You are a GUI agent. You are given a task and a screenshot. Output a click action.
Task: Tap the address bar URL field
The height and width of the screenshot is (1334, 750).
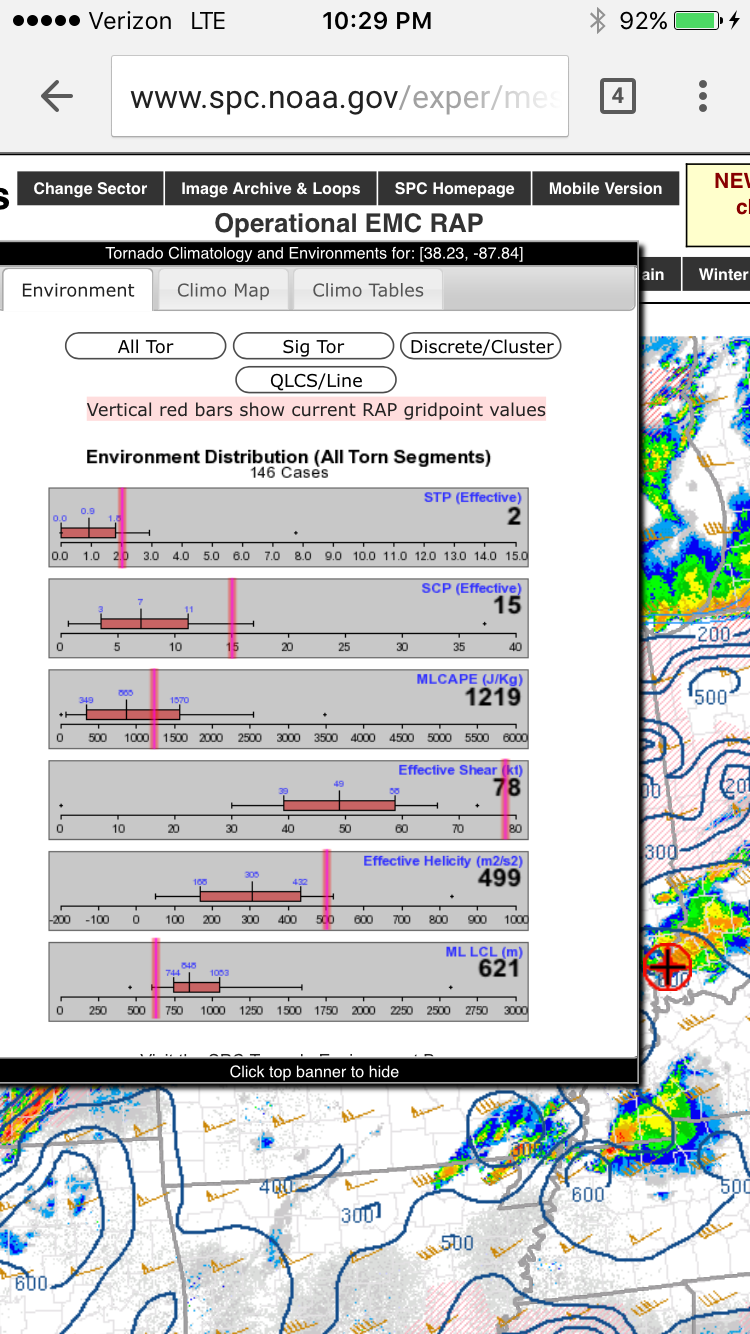click(340, 96)
